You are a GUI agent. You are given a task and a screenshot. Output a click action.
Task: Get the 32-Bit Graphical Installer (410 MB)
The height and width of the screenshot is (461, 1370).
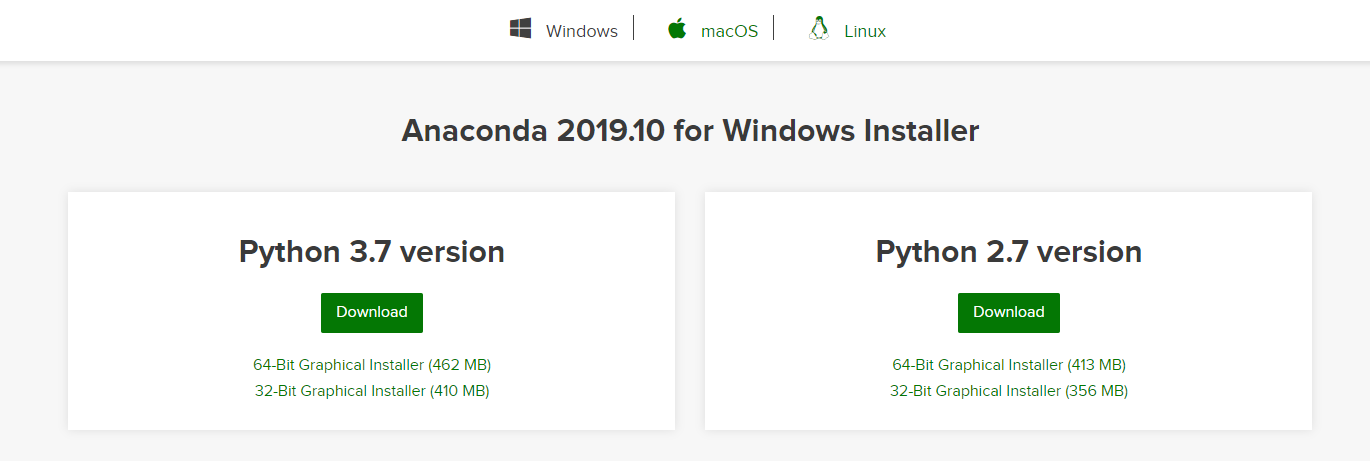[x=372, y=391]
